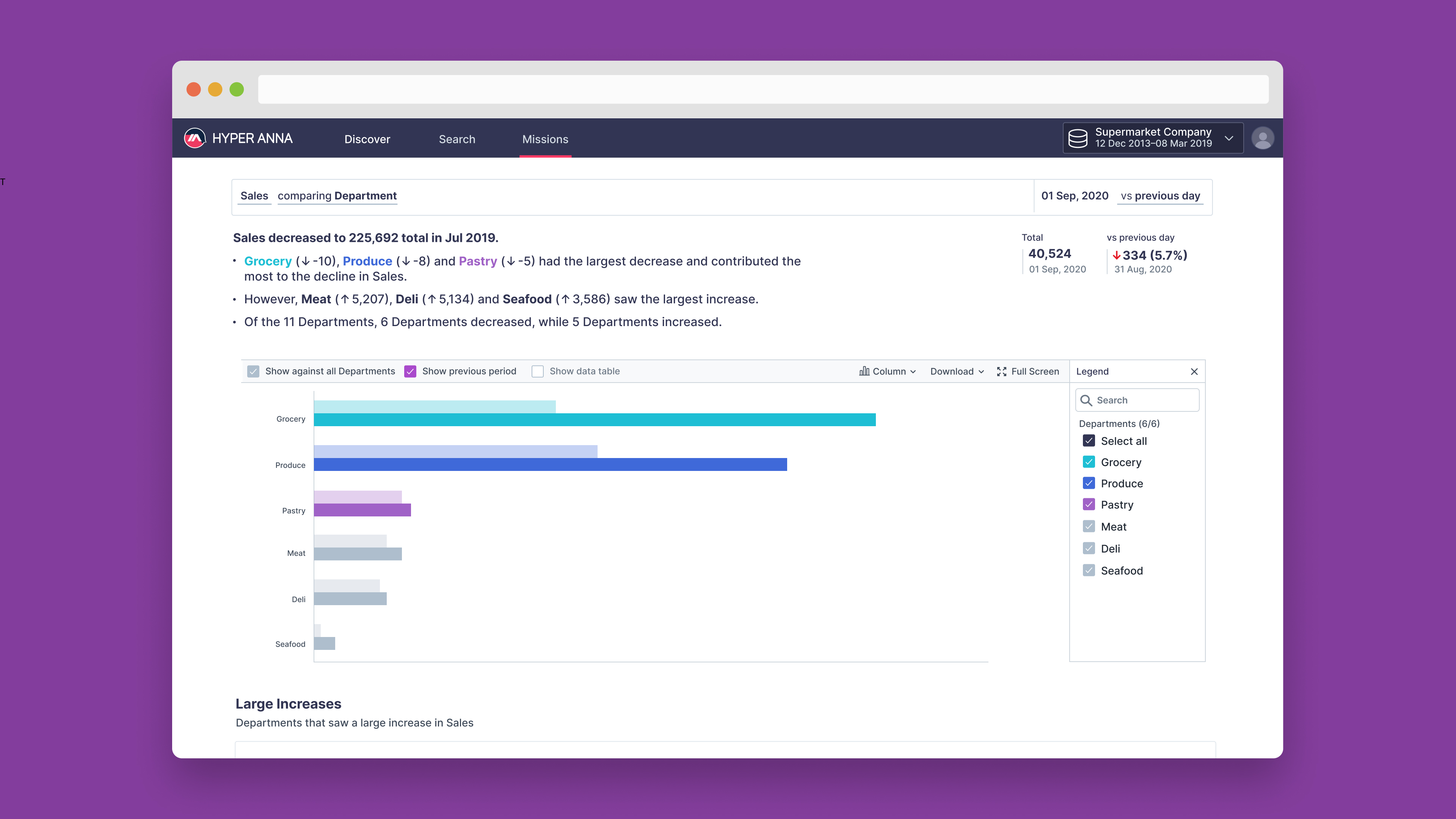The width and height of the screenshot is (1456, 819).
Task: Open the user profile avatar
Action: tap(1262, 138)
